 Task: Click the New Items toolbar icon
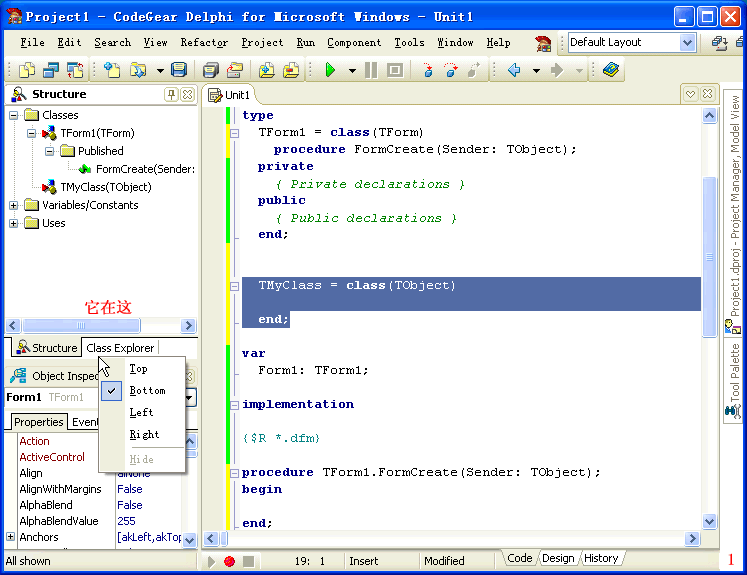click(27, 71)
